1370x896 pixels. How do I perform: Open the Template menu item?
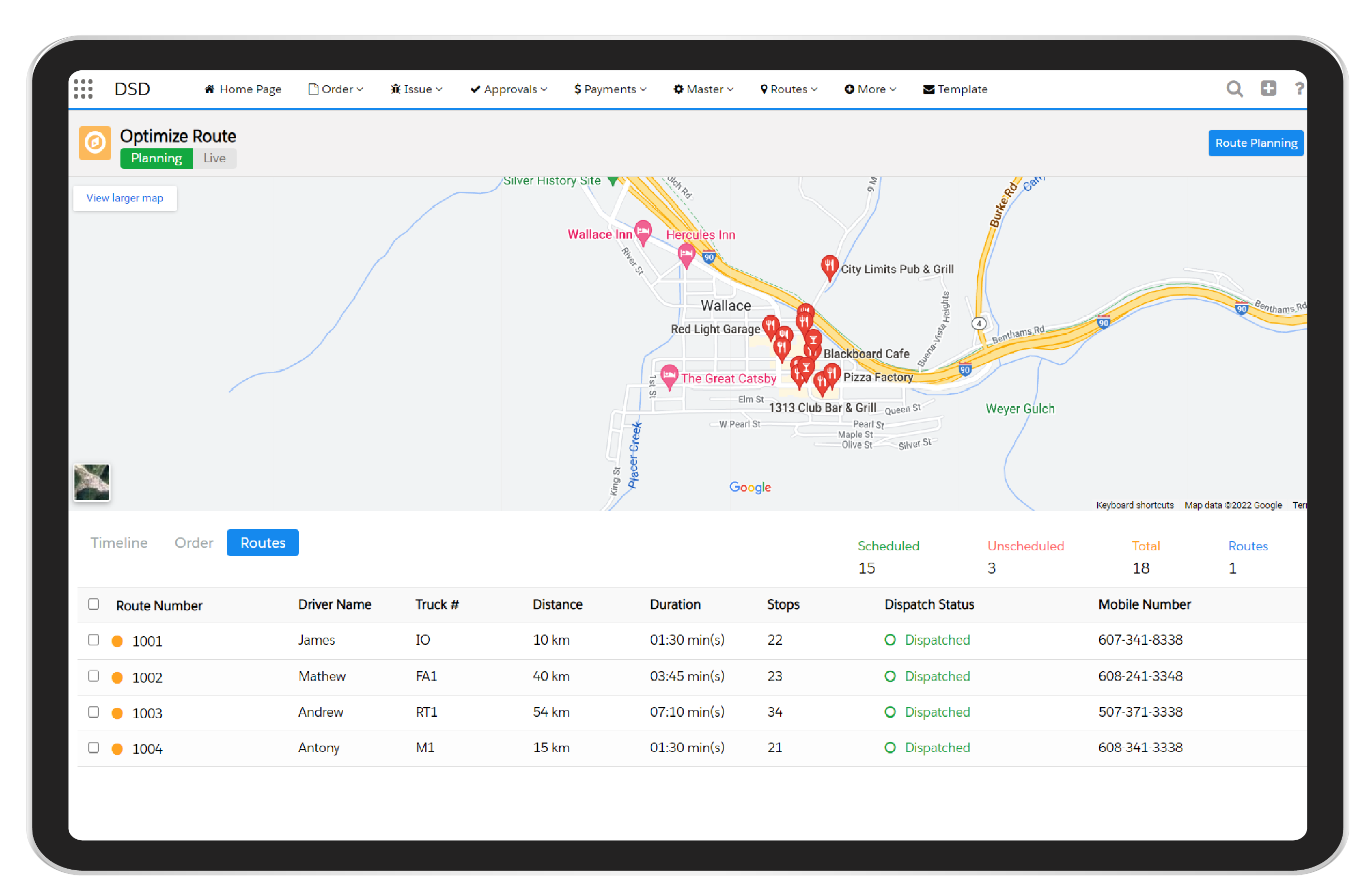pyautogui.click(x=955, y=89)
